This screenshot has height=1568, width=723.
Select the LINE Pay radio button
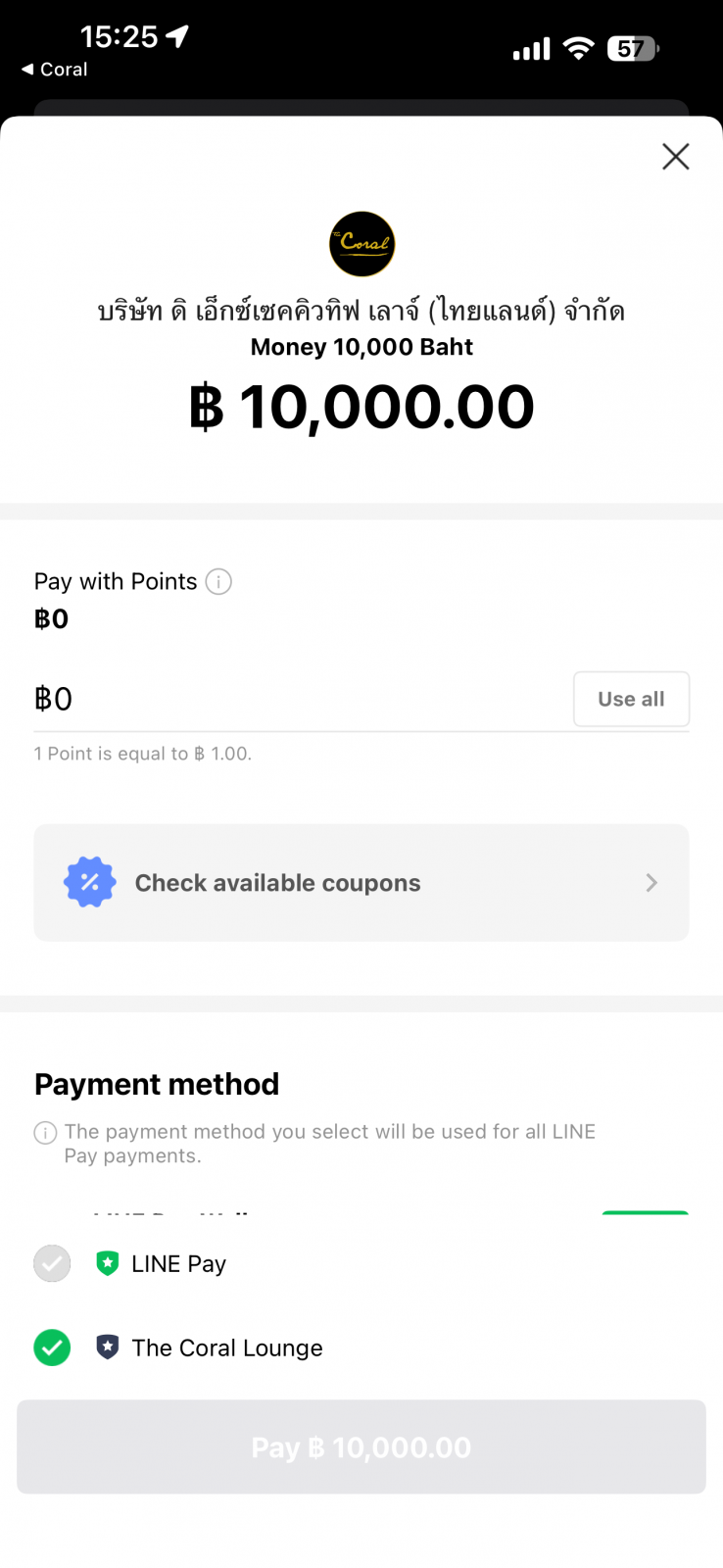click(52, 1263)
